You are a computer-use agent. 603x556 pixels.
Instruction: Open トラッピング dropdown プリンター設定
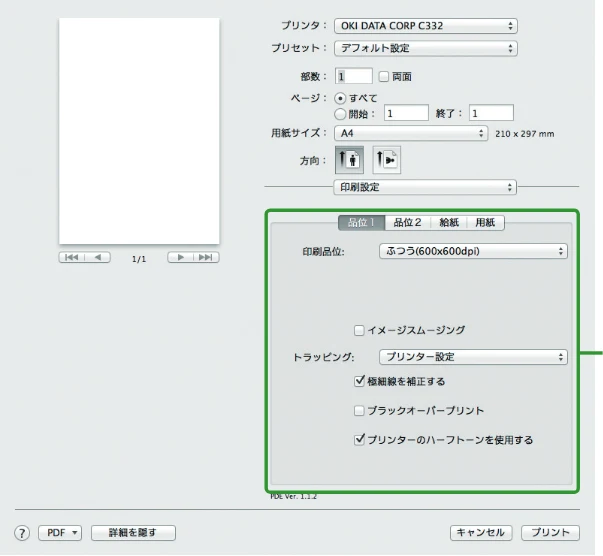[x=473, y=357]
